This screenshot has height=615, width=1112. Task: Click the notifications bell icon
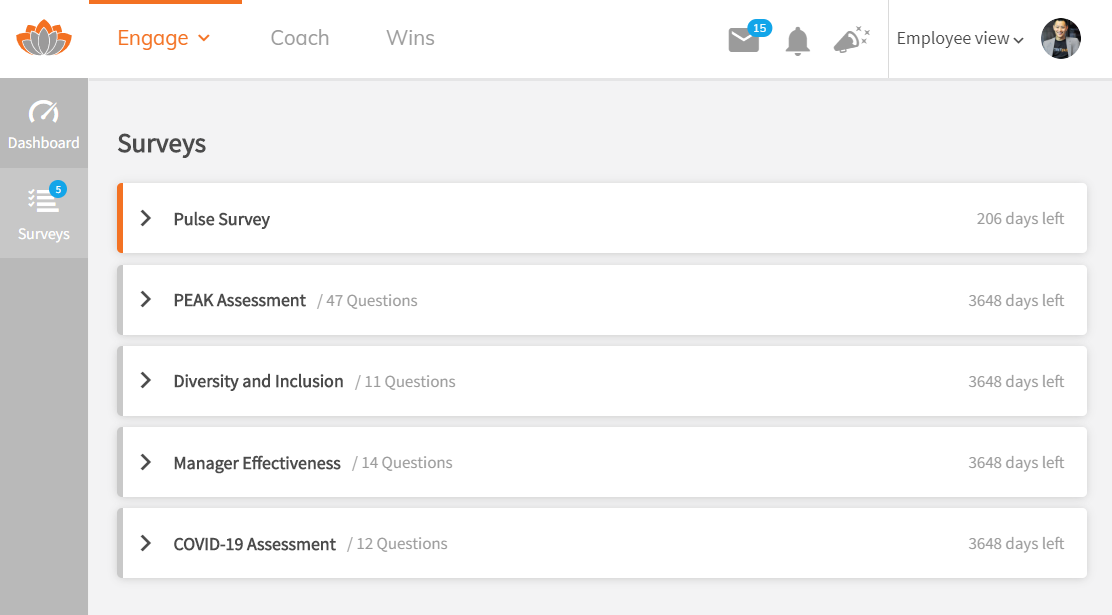(x=798, y=41)
